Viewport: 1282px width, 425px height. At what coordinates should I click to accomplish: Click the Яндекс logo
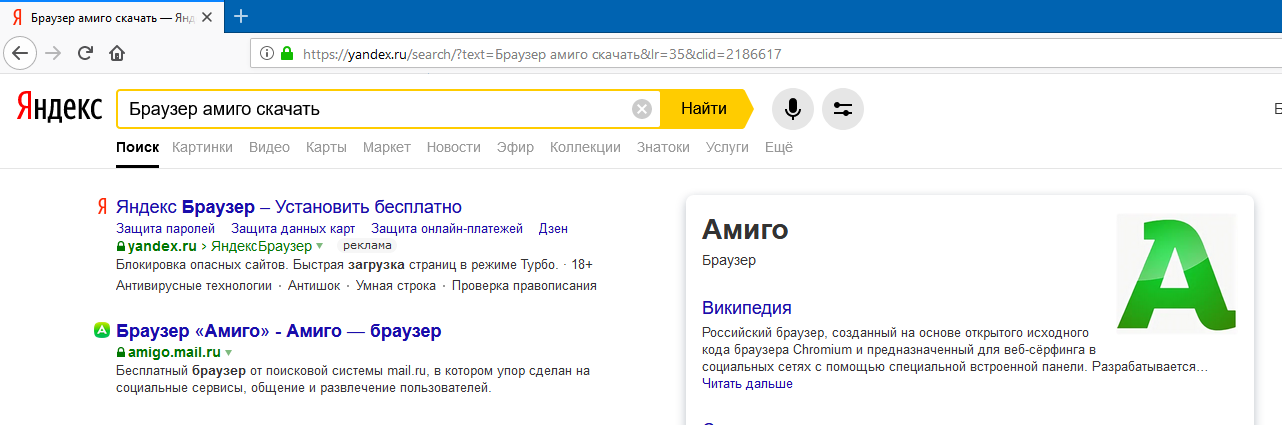pos(58,109)
